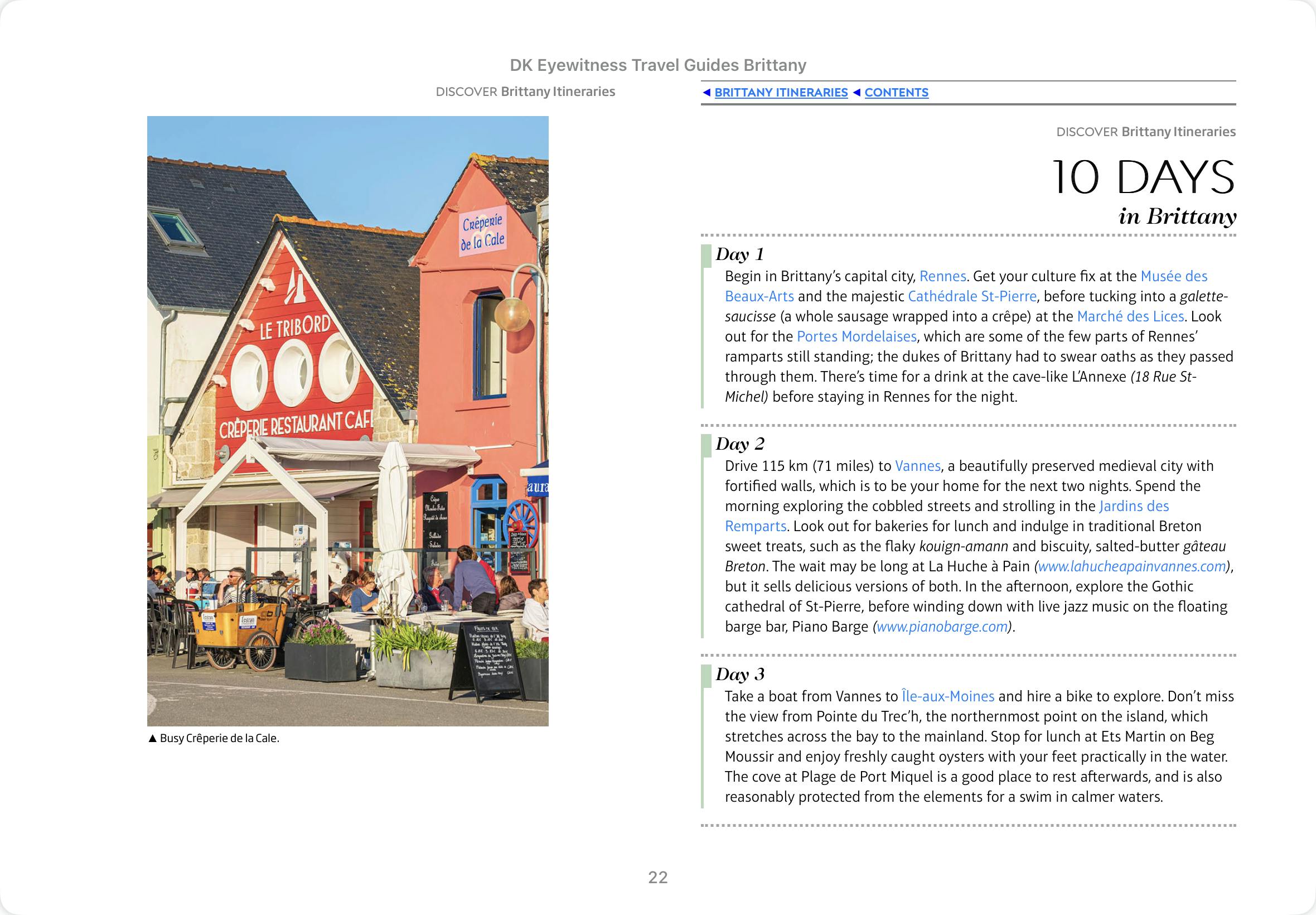Open the Portes Mordelaises link
1316x915 pixels.
(x=857, y=336)
